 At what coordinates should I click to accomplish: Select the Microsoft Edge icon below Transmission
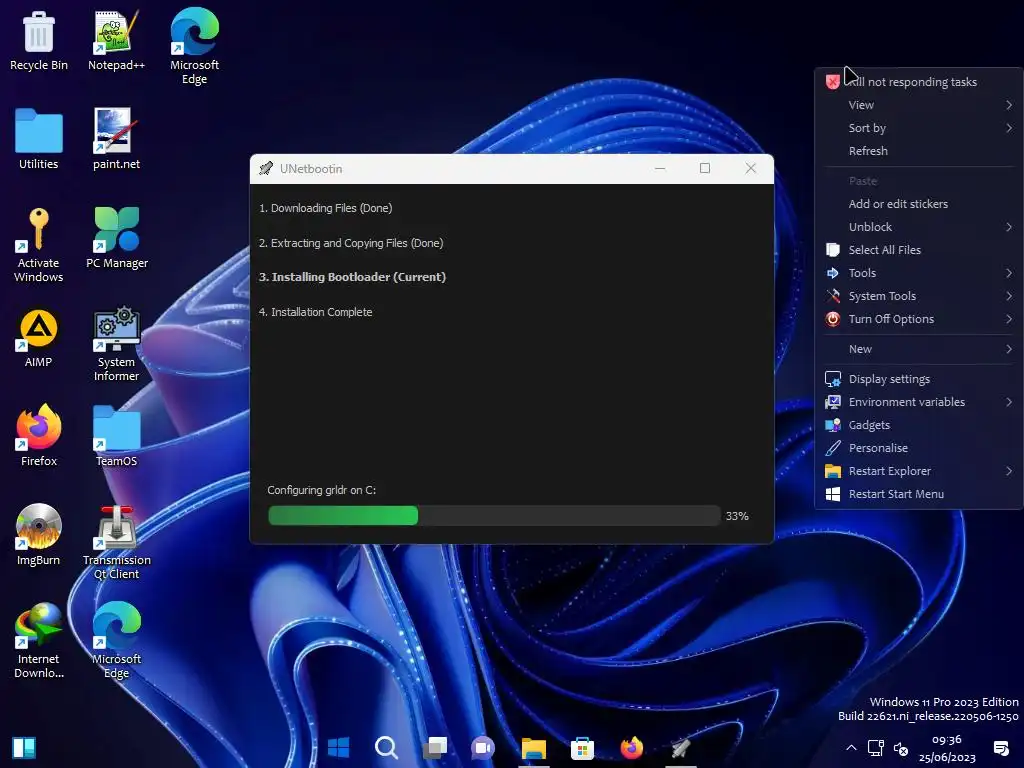[x=116, y=641]
